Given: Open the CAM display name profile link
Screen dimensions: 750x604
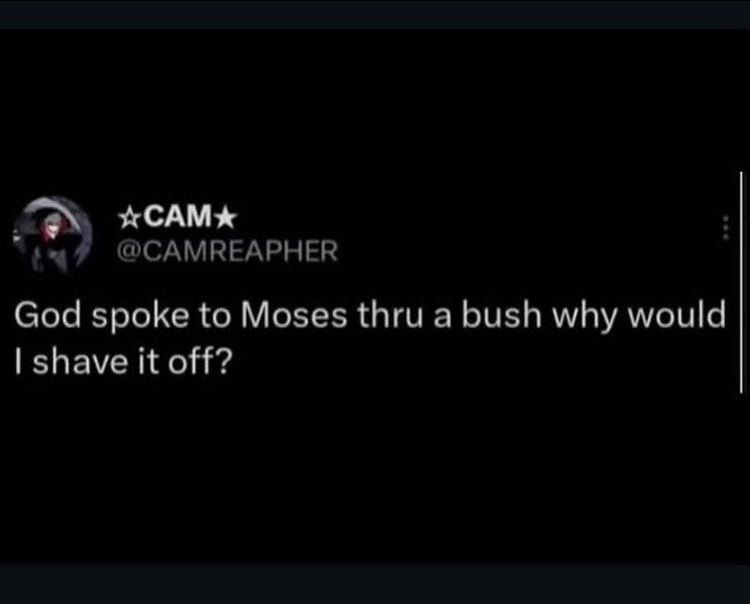Looking at the screenshot, I should pyautogui.click(x=178, y=215).
